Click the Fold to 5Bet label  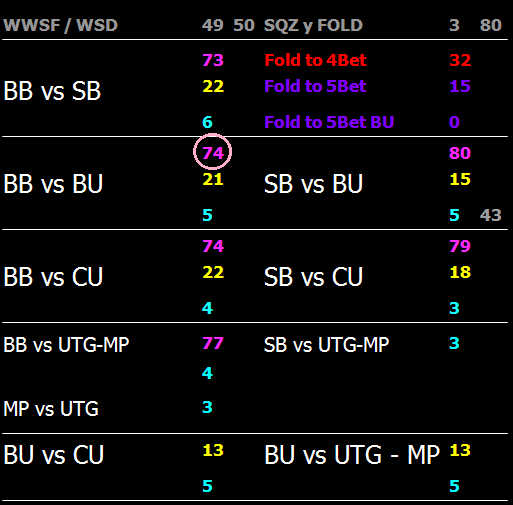point(315,86)
